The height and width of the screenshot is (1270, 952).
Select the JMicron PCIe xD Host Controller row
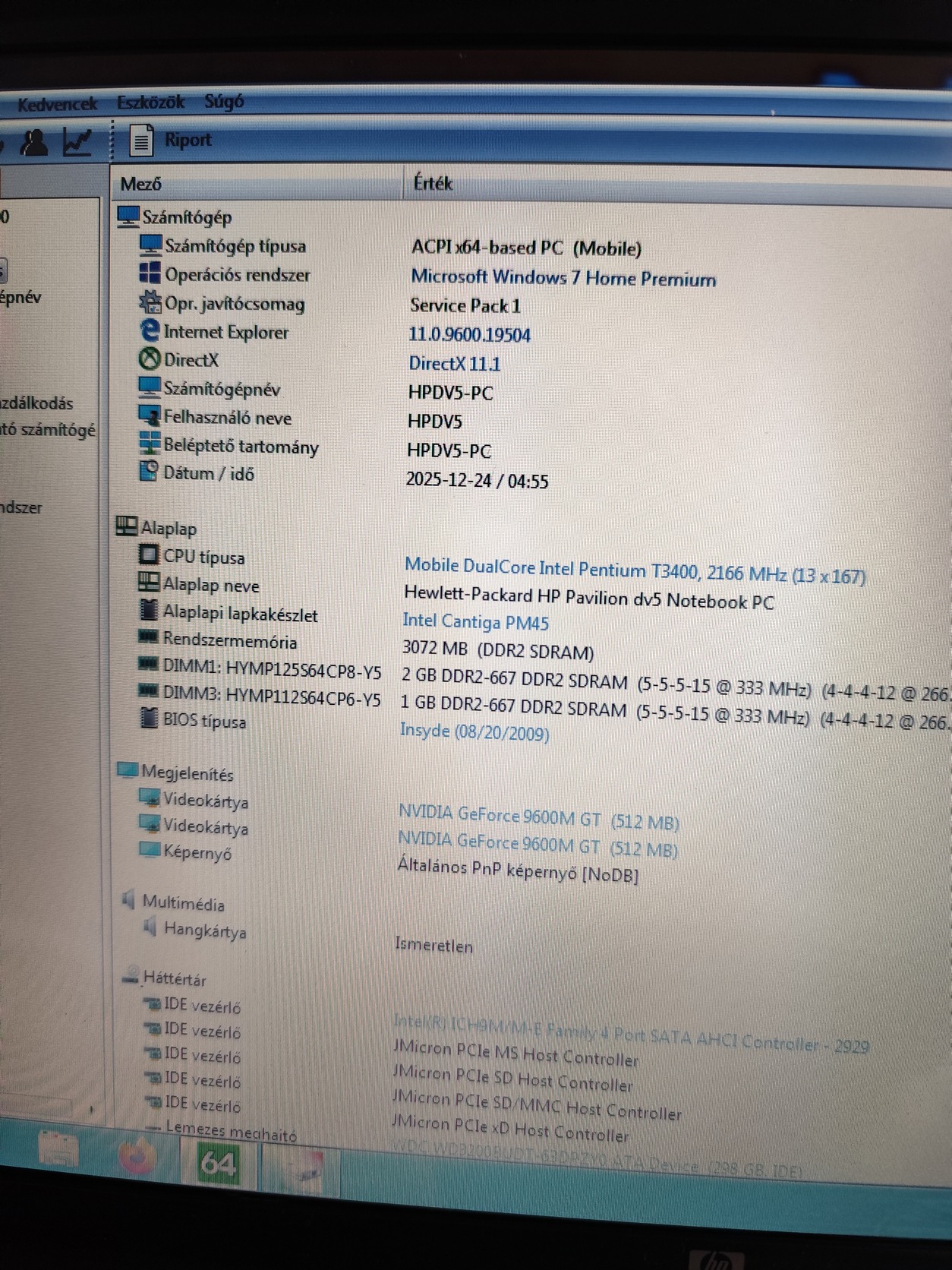point(510,1129)
